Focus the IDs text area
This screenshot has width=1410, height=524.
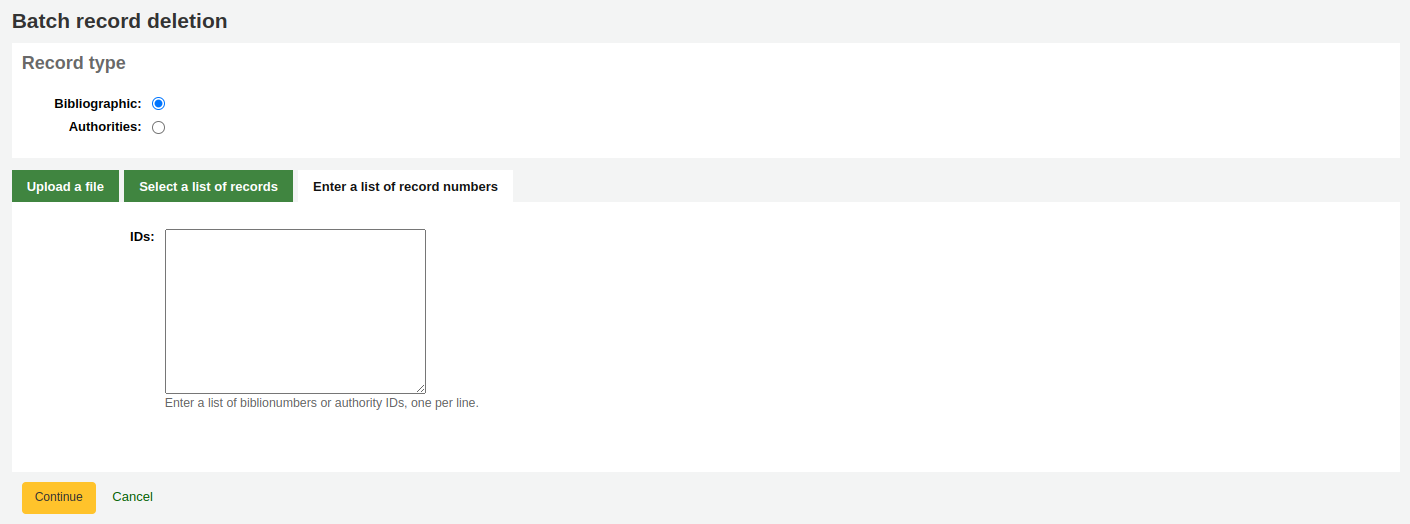295,311
